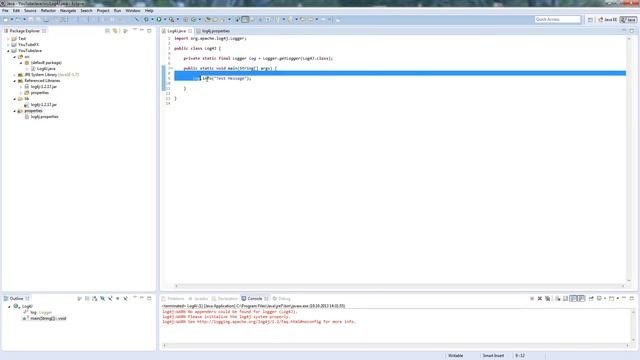Click the Debug bug icon in toolbar

click(146, 20)
